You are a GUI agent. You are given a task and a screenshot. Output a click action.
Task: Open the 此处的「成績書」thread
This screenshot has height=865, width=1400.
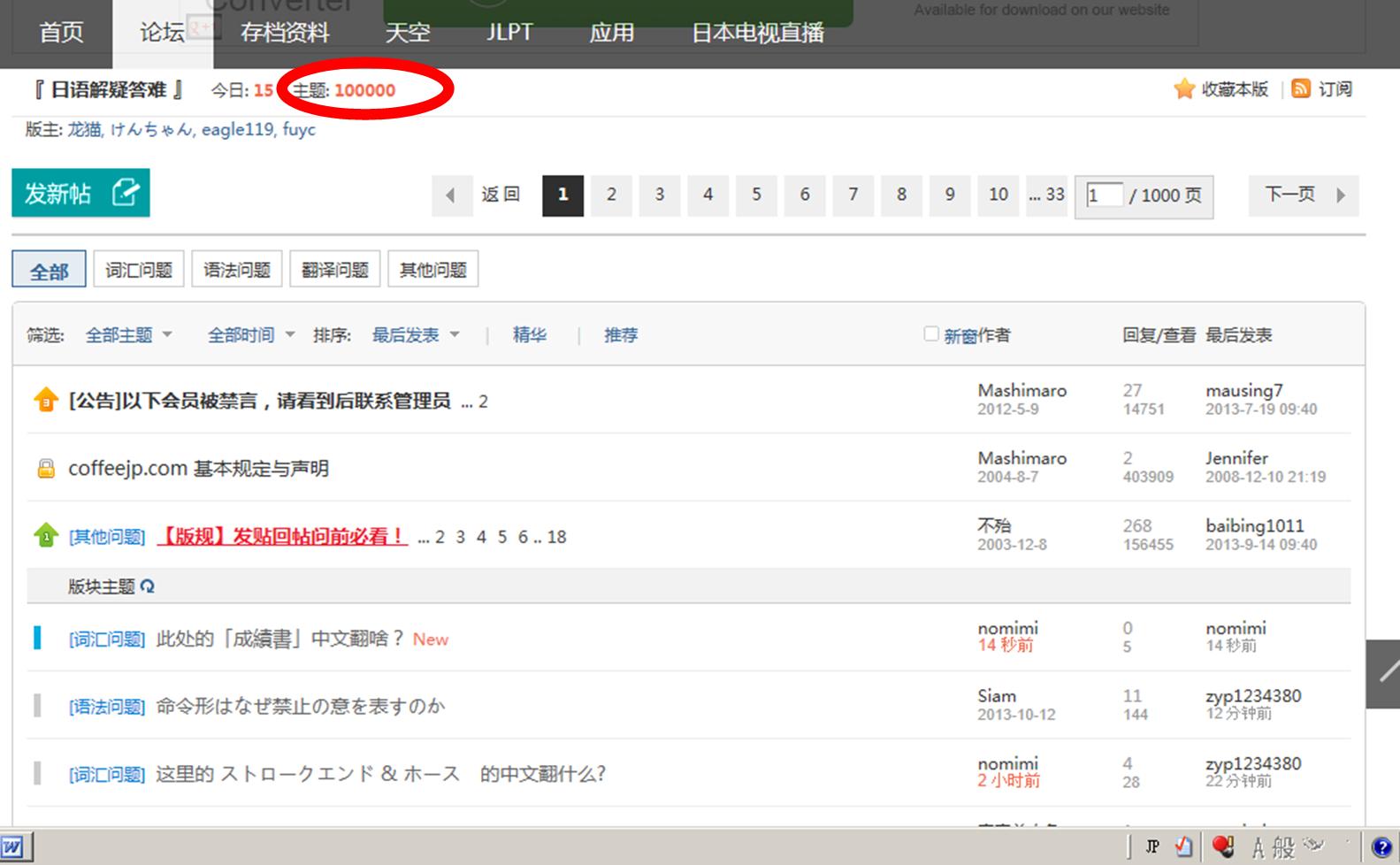[x=280, y=639]
